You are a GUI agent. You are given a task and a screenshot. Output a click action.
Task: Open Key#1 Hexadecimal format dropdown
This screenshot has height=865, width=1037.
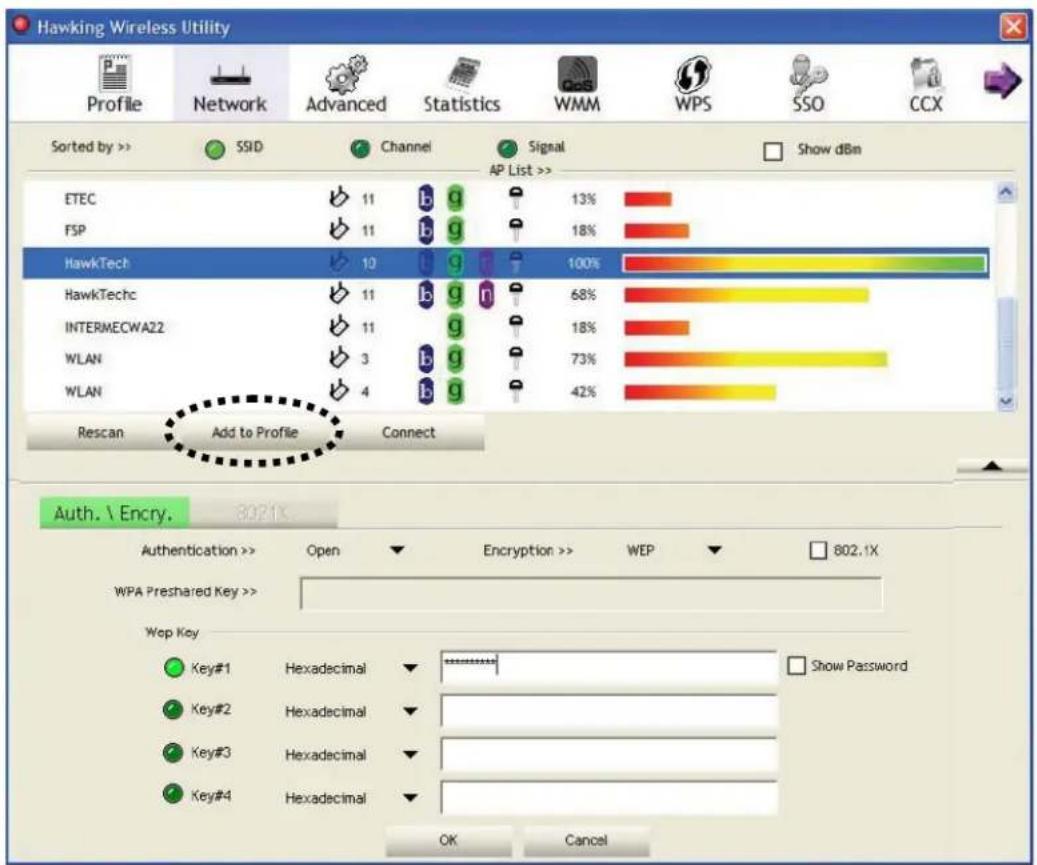pos(411,668)
